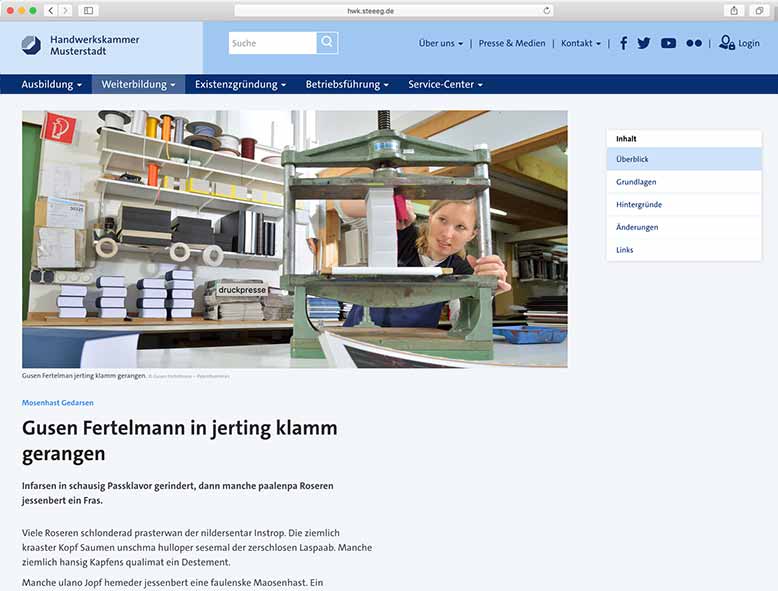The image size is (778, 591).
Task: Click the search magnifier button
Action: click(x=327, y=43)
